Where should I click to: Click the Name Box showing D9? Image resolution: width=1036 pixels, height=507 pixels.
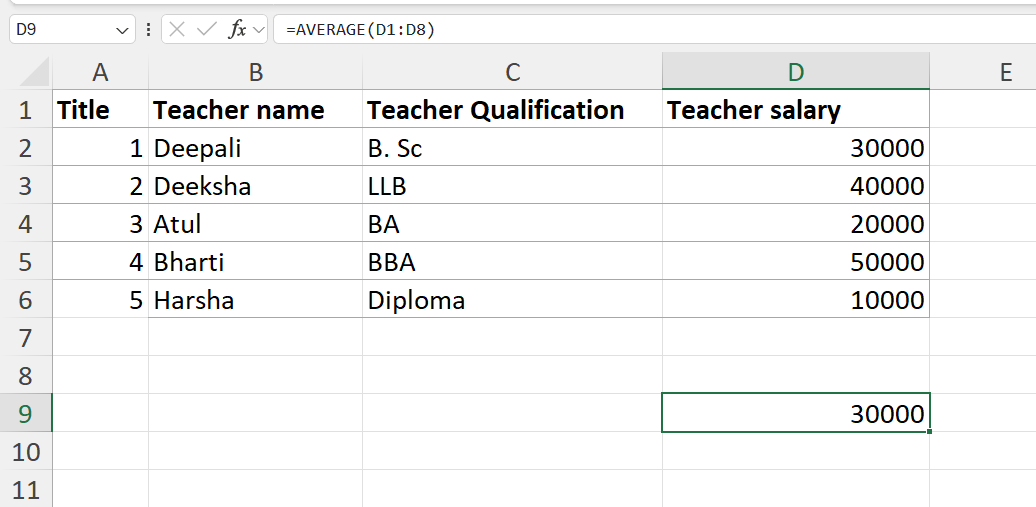coord(60,30)
